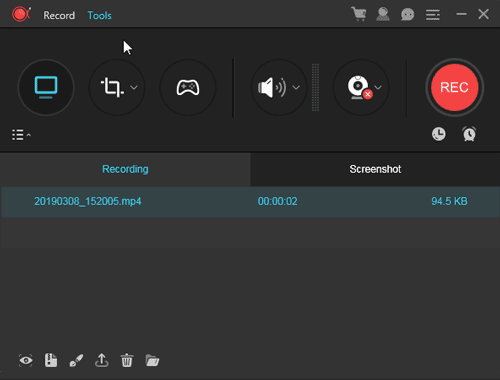This screenshot has height=380, width=500.
Task: Open the user account icon
Action: pos(383,14)
